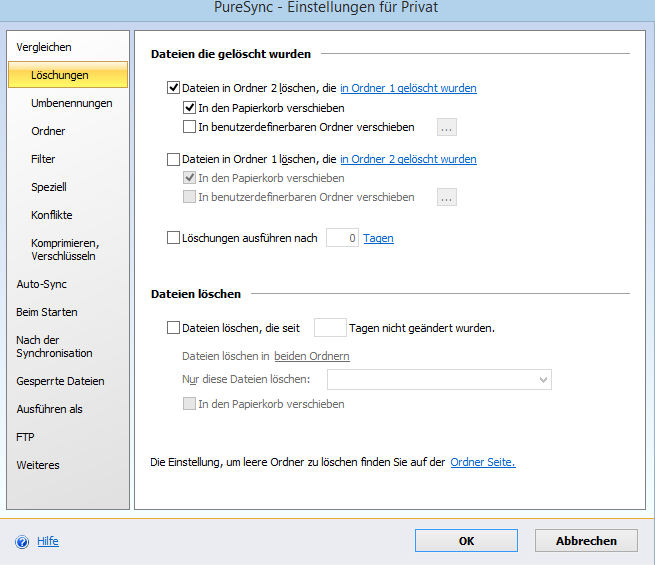Open Auto-Sync settings

tap(42, 284)
